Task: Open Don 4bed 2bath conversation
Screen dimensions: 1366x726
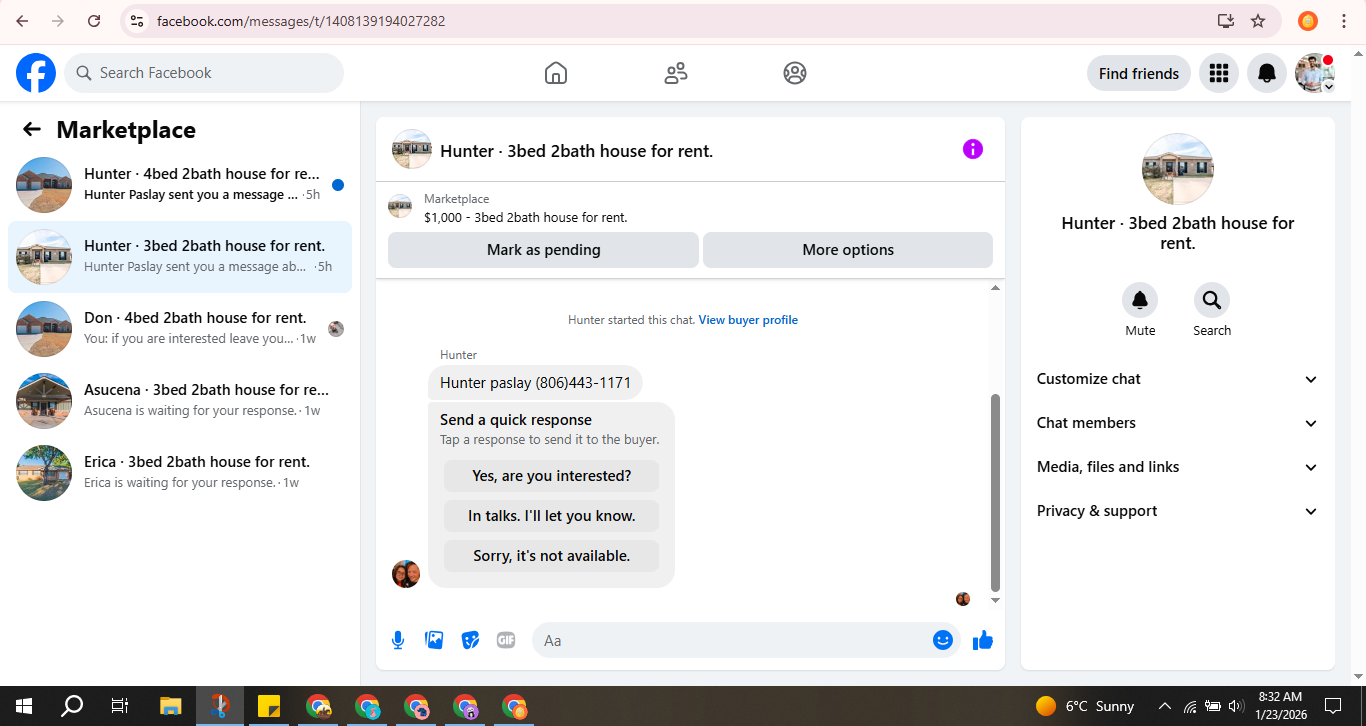Action: [x=180, y=329]
